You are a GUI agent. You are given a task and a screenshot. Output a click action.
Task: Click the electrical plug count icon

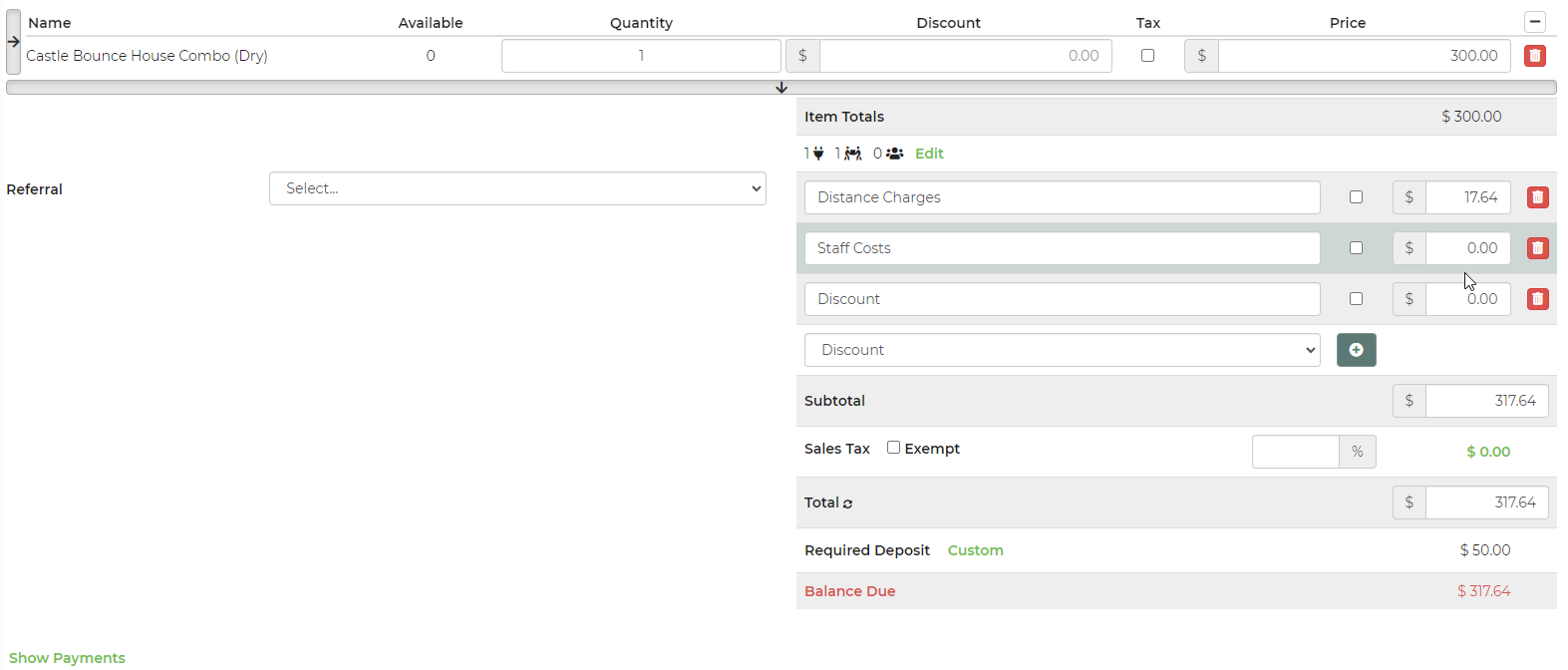point(818,154)
